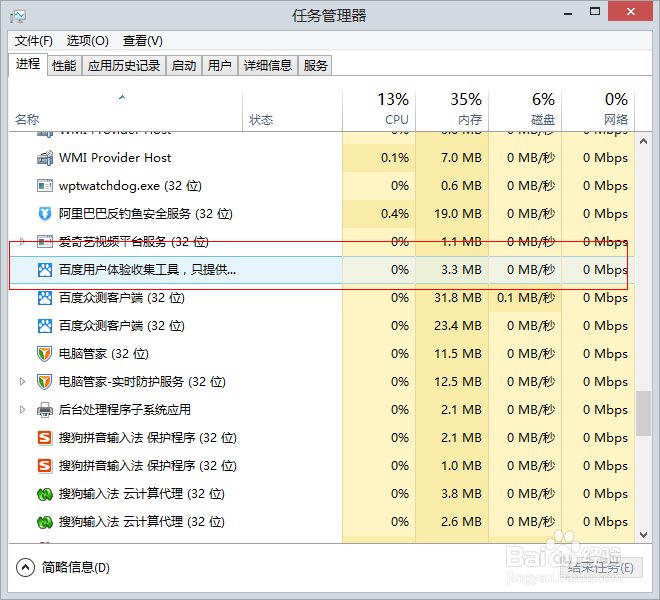This screenshot has width=660, height=600.
Task: Click the 结束任务(E) button
Action: (x=601, y=568)
